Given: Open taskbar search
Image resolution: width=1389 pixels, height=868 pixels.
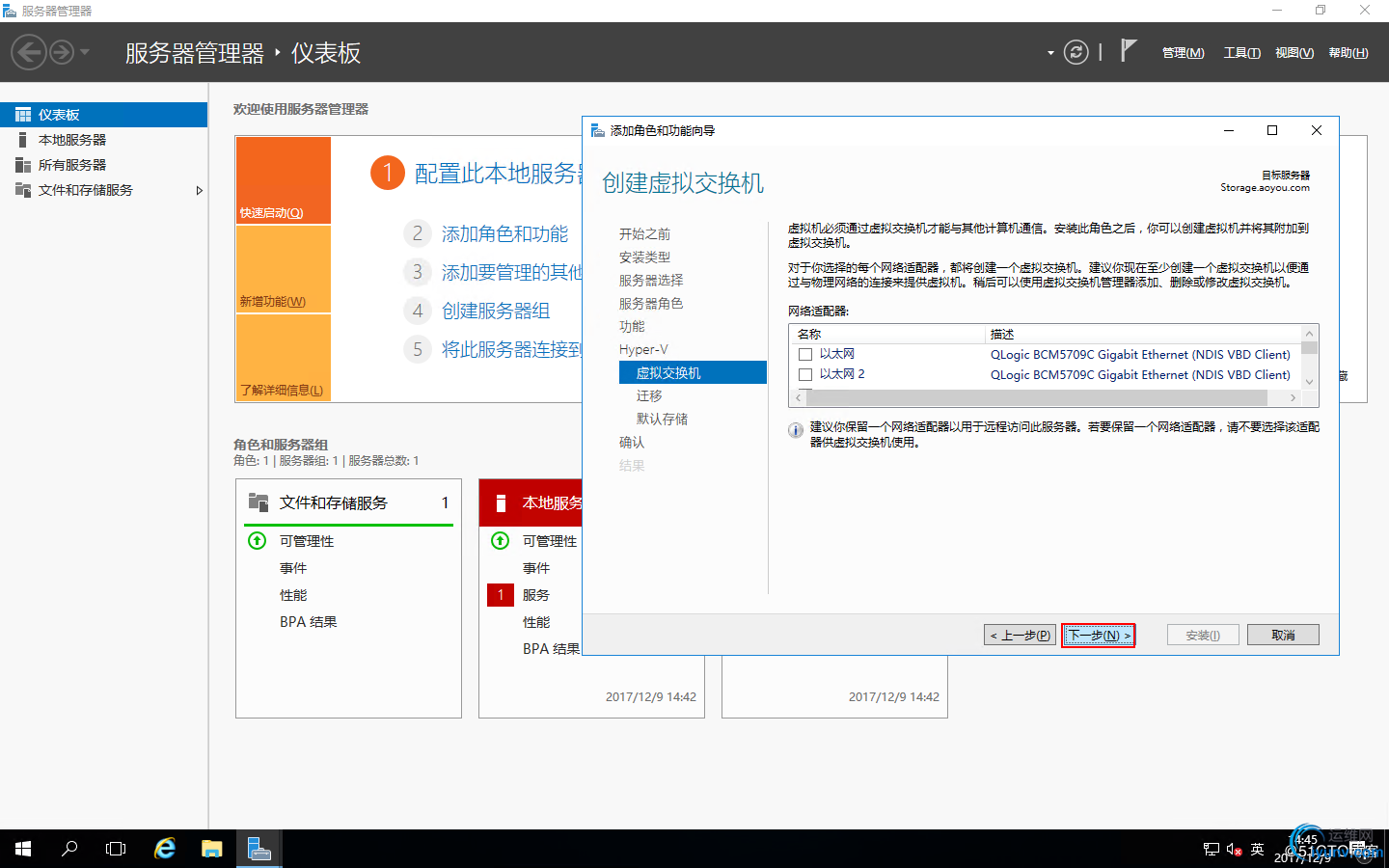Looking at the screenshot, I should click(69, 849).
